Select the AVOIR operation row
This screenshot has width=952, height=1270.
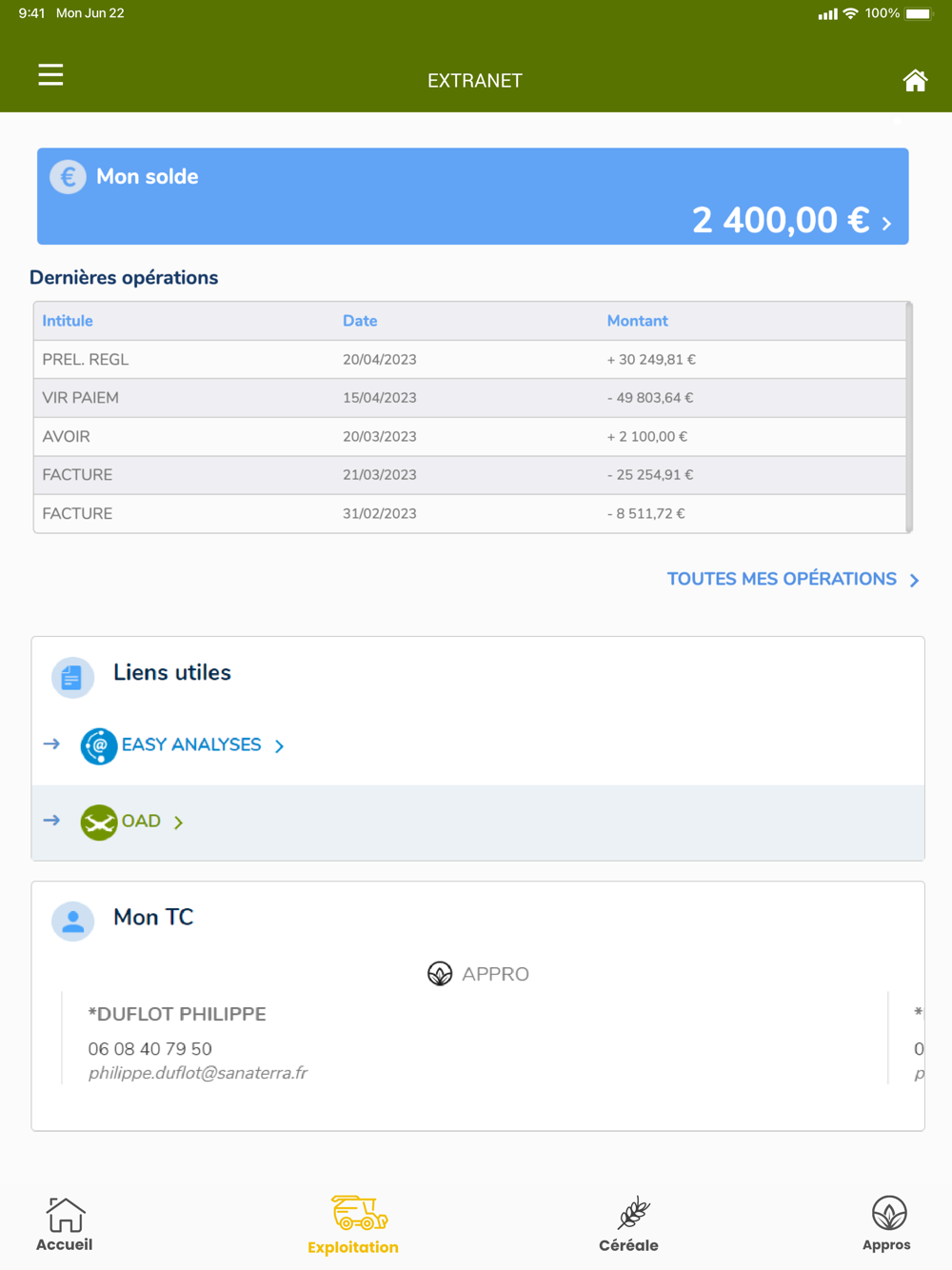469,437
